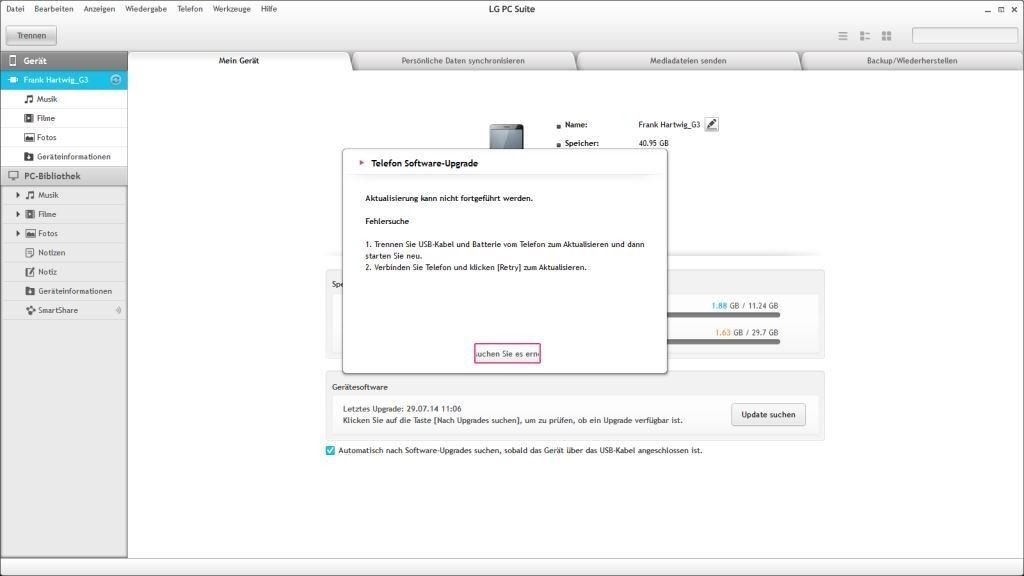1024x576 pixels.
Task: Click the Notizen list icon
Action: (x=30, y=253)
